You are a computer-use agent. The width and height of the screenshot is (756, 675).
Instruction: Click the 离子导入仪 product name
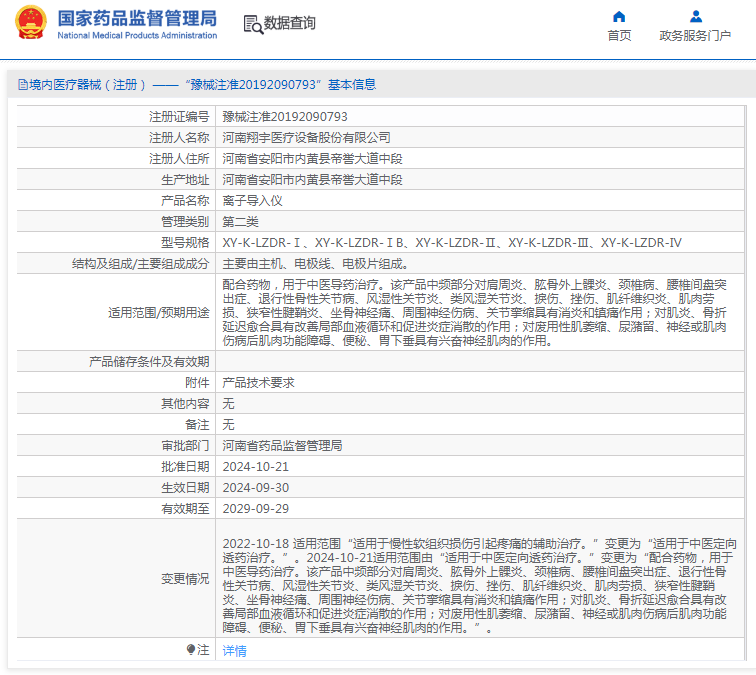coord(252,201)
